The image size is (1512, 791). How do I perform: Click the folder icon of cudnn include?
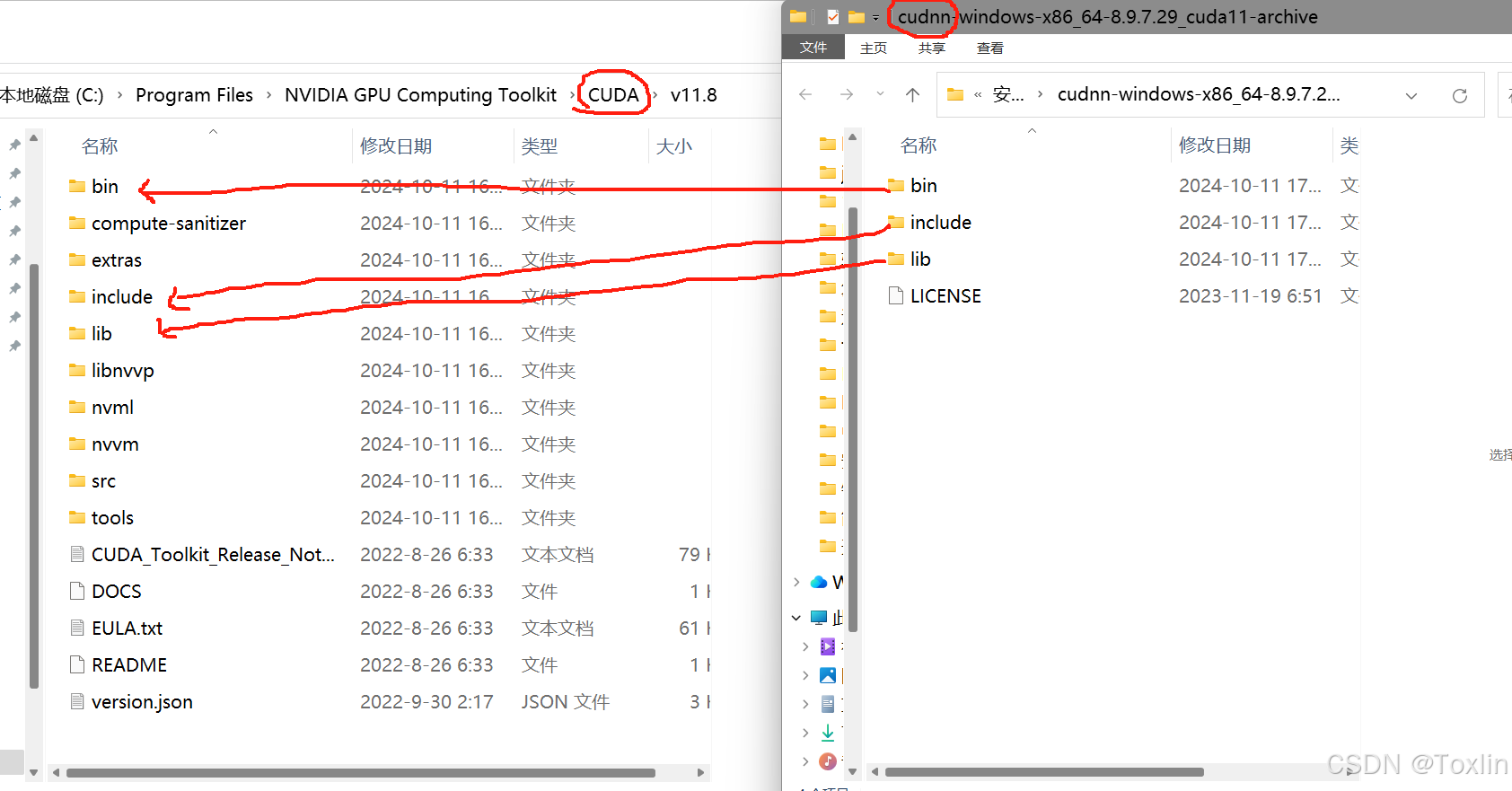point(896,222)
